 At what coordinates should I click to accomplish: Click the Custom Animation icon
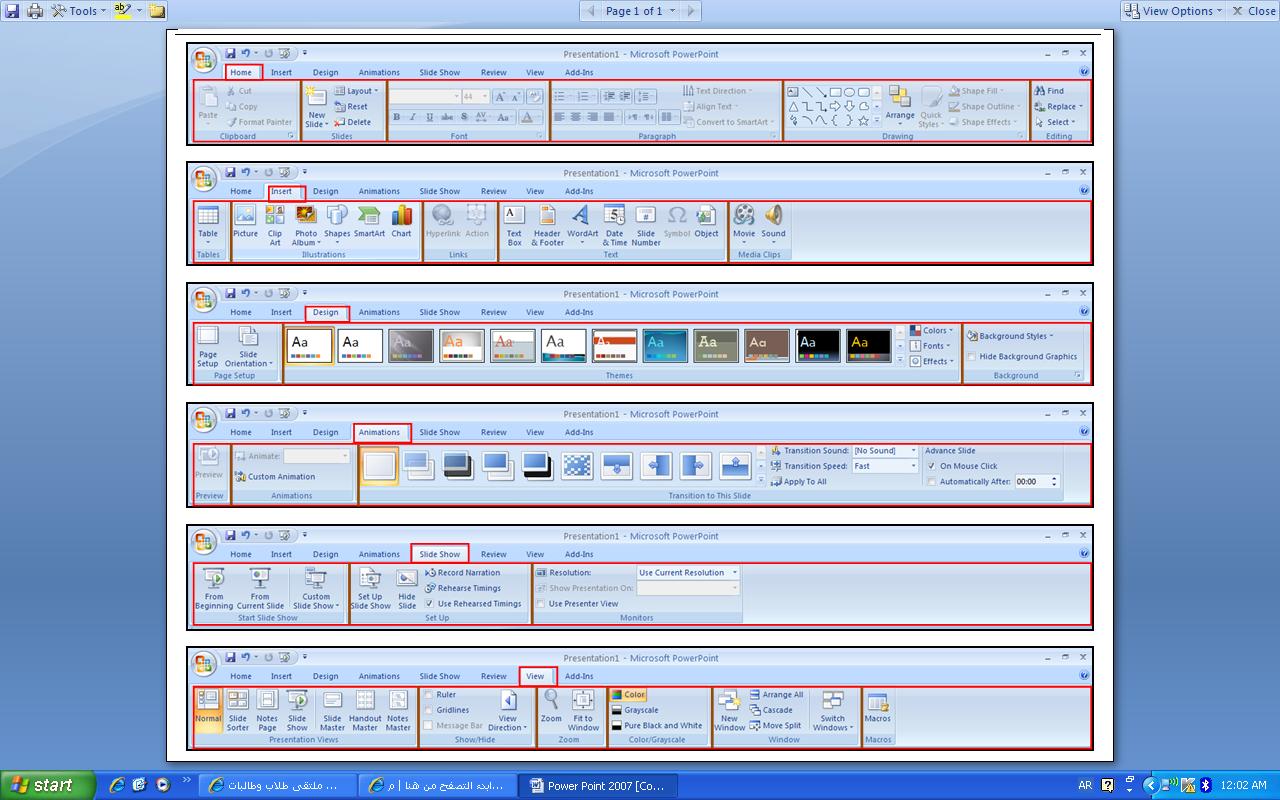click(x=241, y=477)
